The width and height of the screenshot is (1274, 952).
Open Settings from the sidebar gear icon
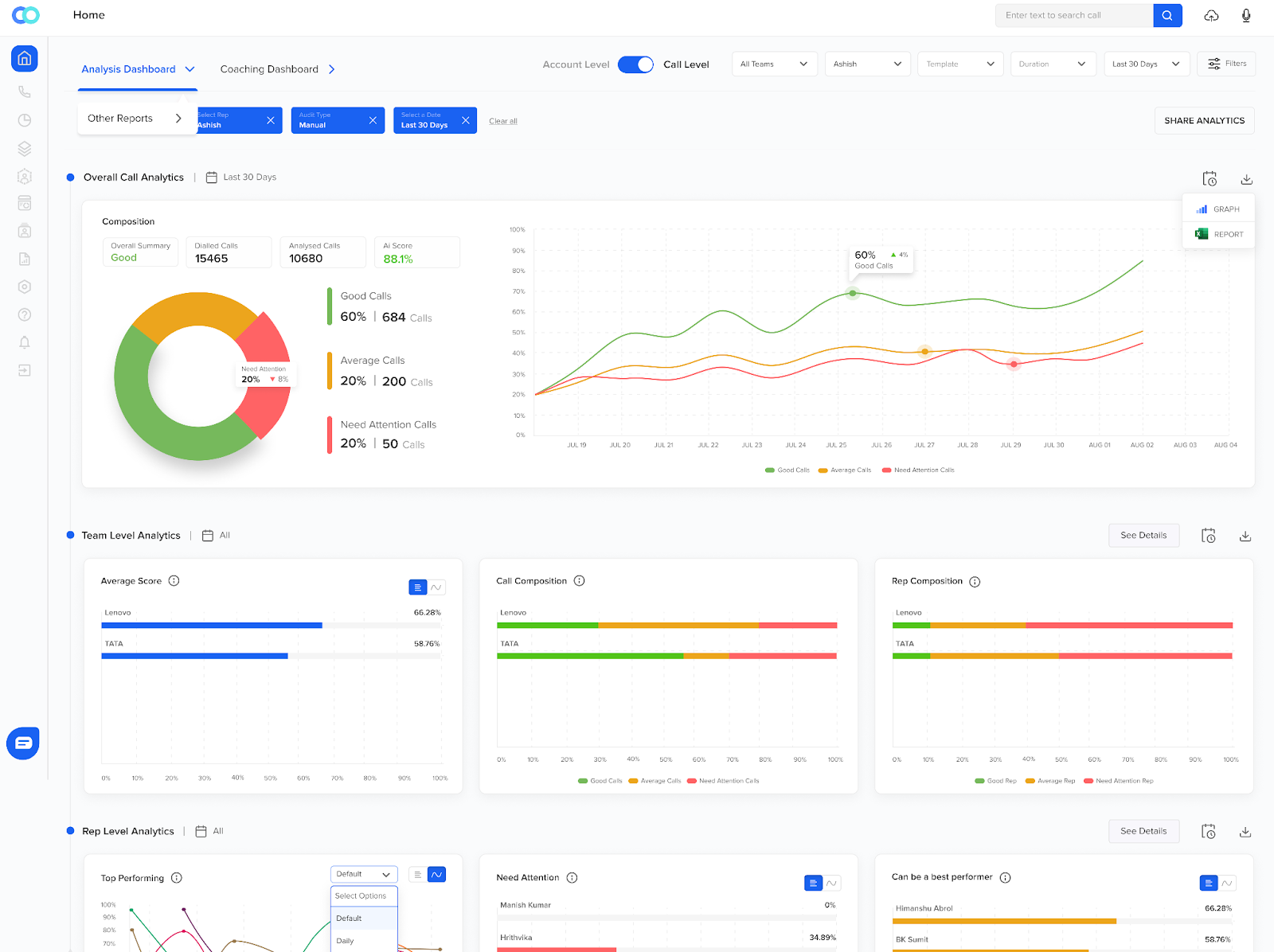(x=24, y=286)
